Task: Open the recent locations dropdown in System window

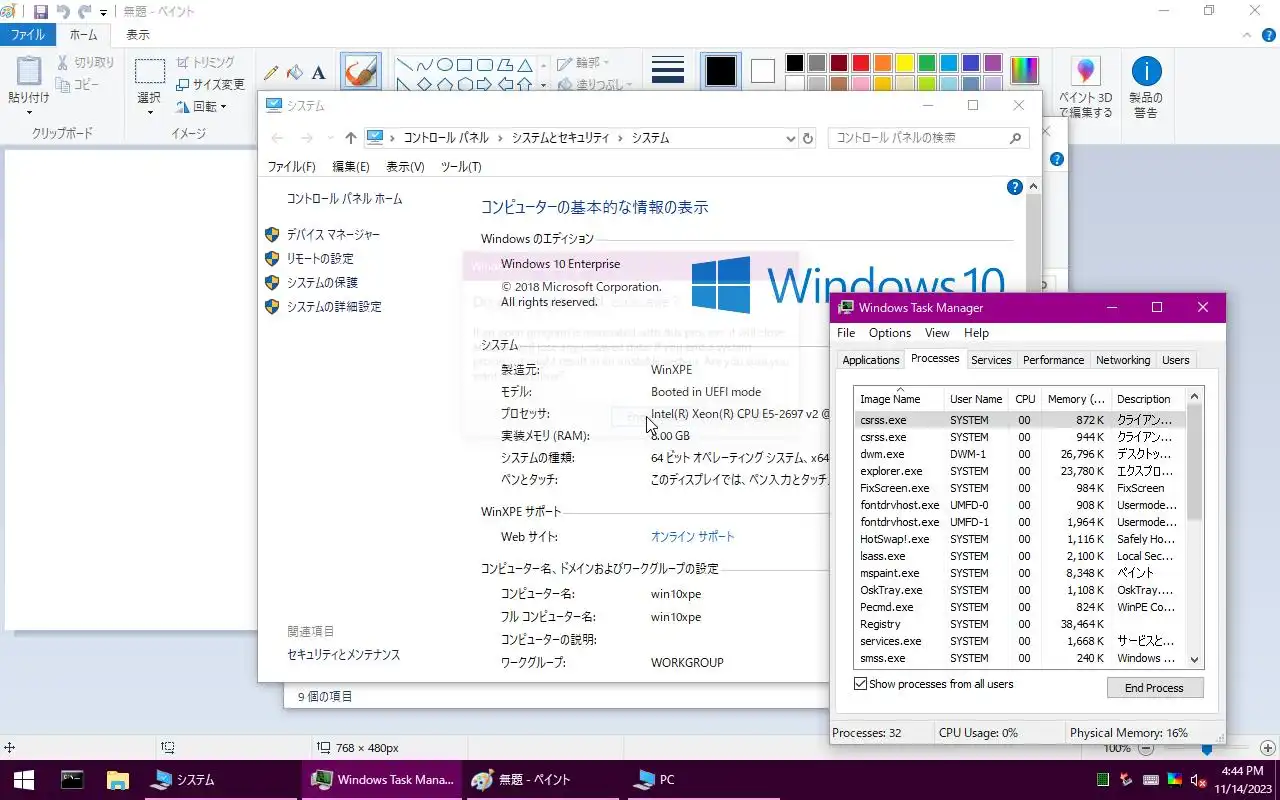Action: click(331, 138)
